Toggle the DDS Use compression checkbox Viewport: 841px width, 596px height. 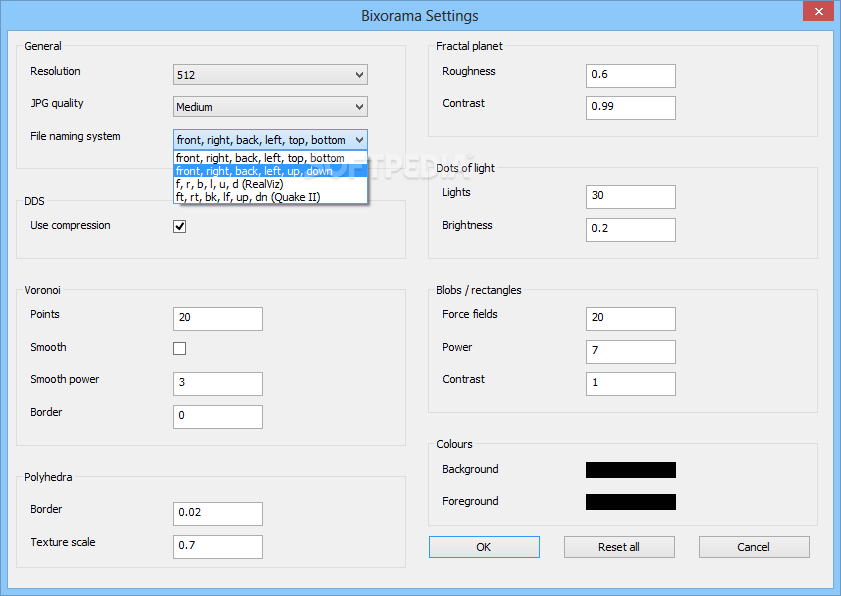coord(180,226)
